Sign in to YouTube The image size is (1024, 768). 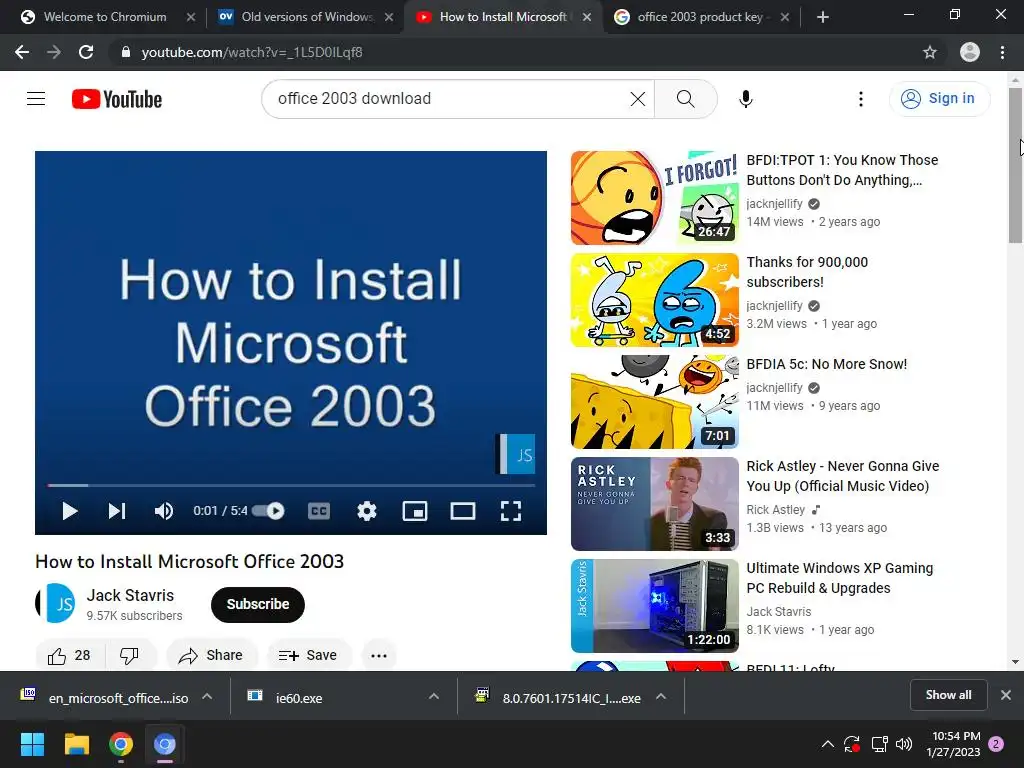(939, 99)
